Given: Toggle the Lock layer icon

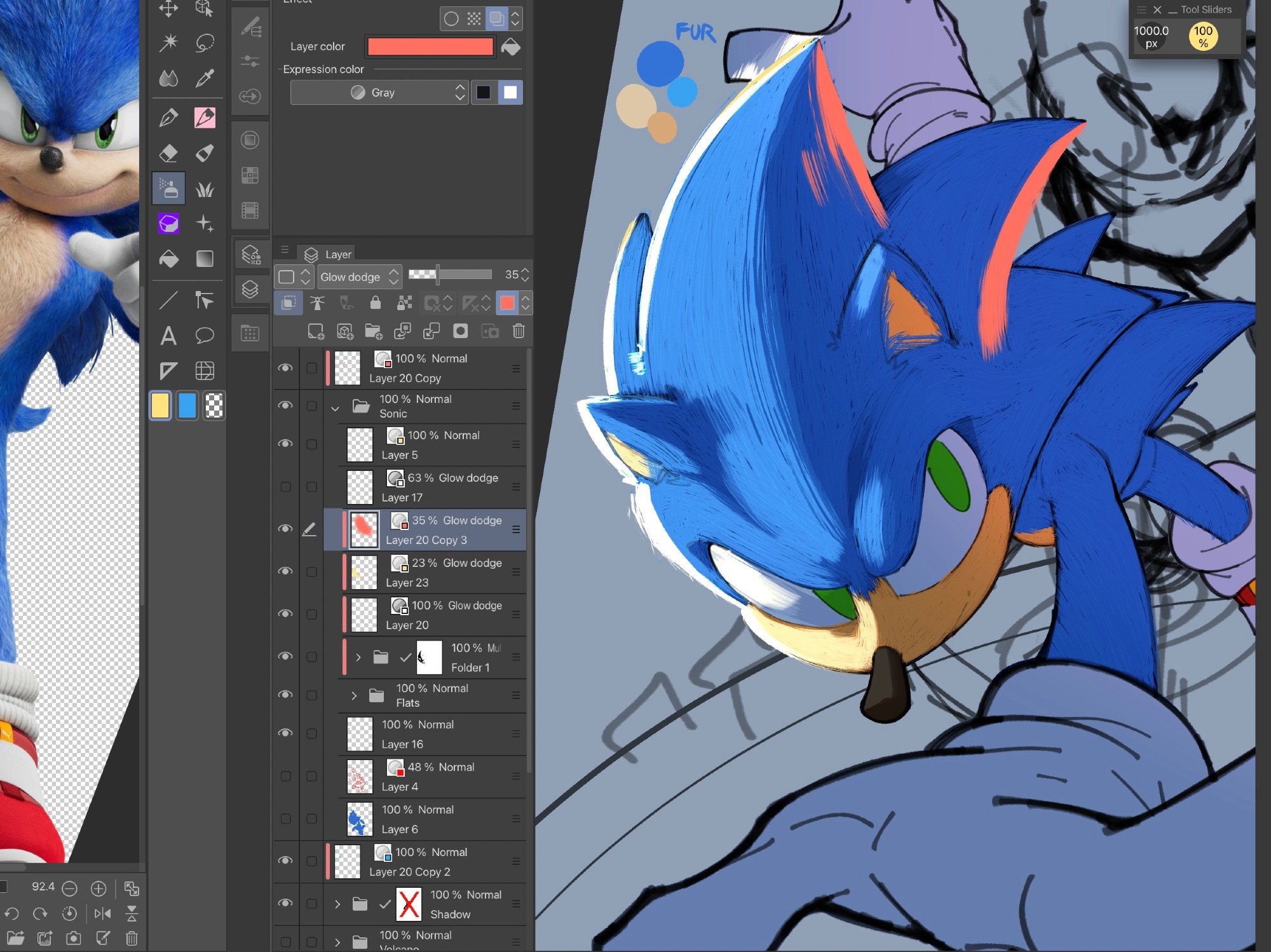Looking at the screenshot, I should (x=375, y=303).
